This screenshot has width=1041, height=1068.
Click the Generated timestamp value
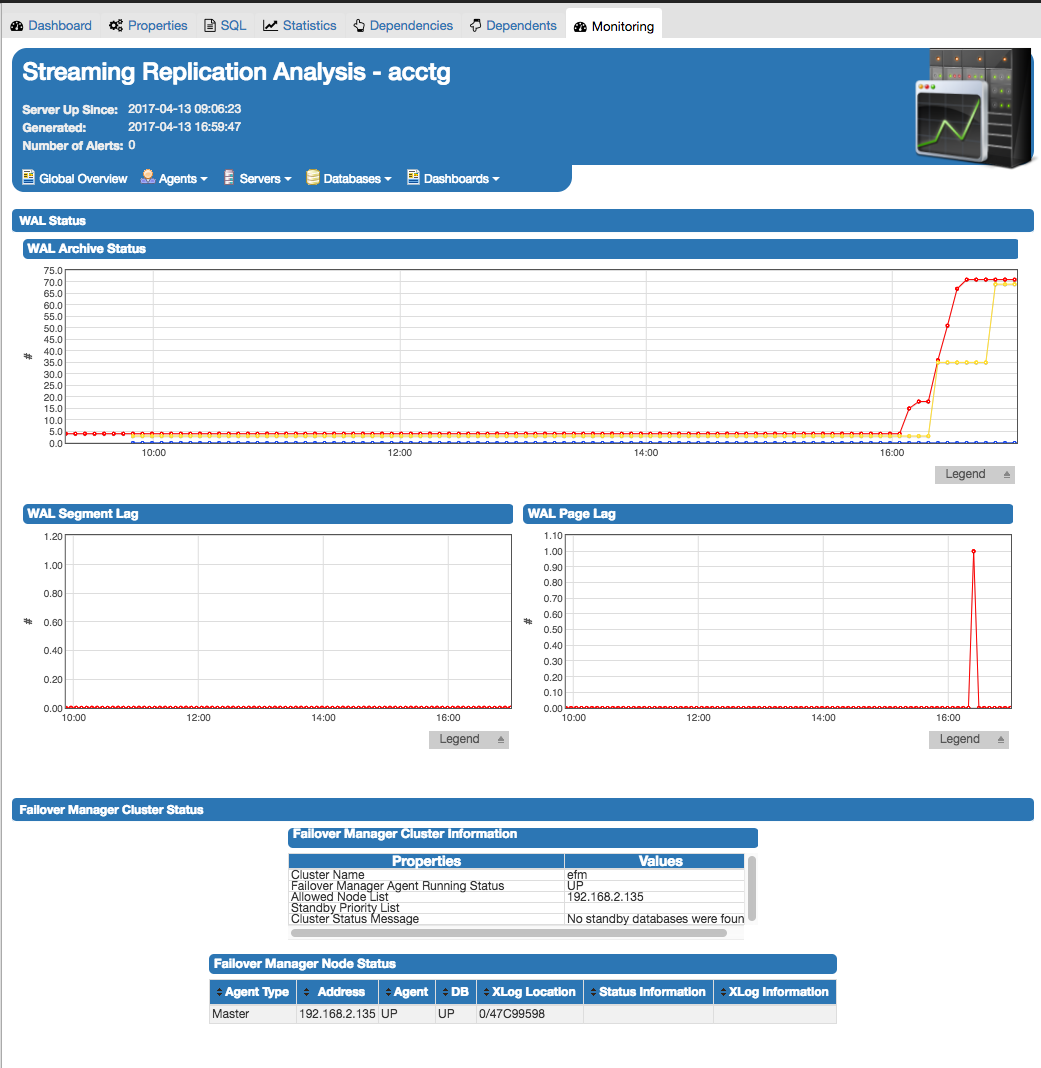pos(185,127)
